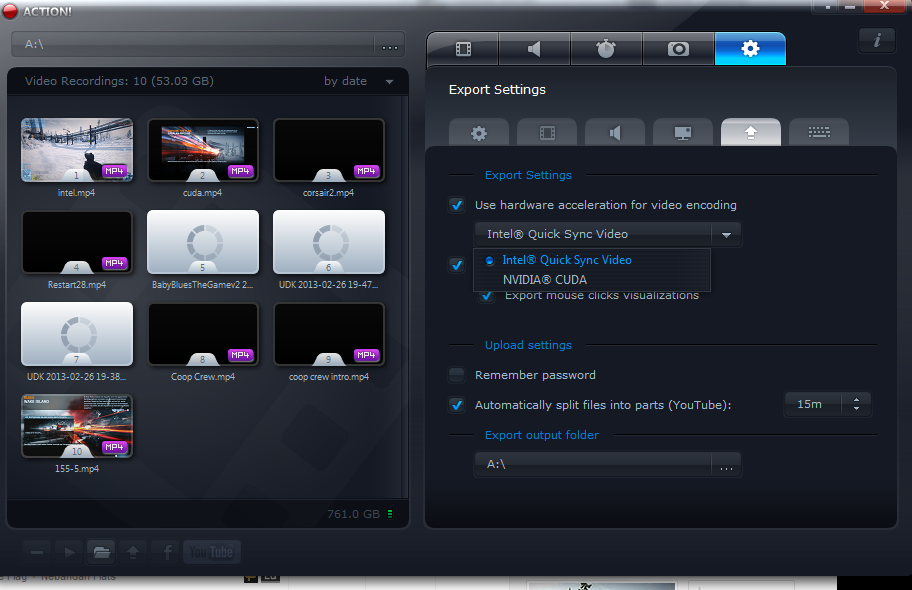This screenshot has height=590, width=912.
Task: Open the Video Recordings tab with film icon
Action: point(463,49)
